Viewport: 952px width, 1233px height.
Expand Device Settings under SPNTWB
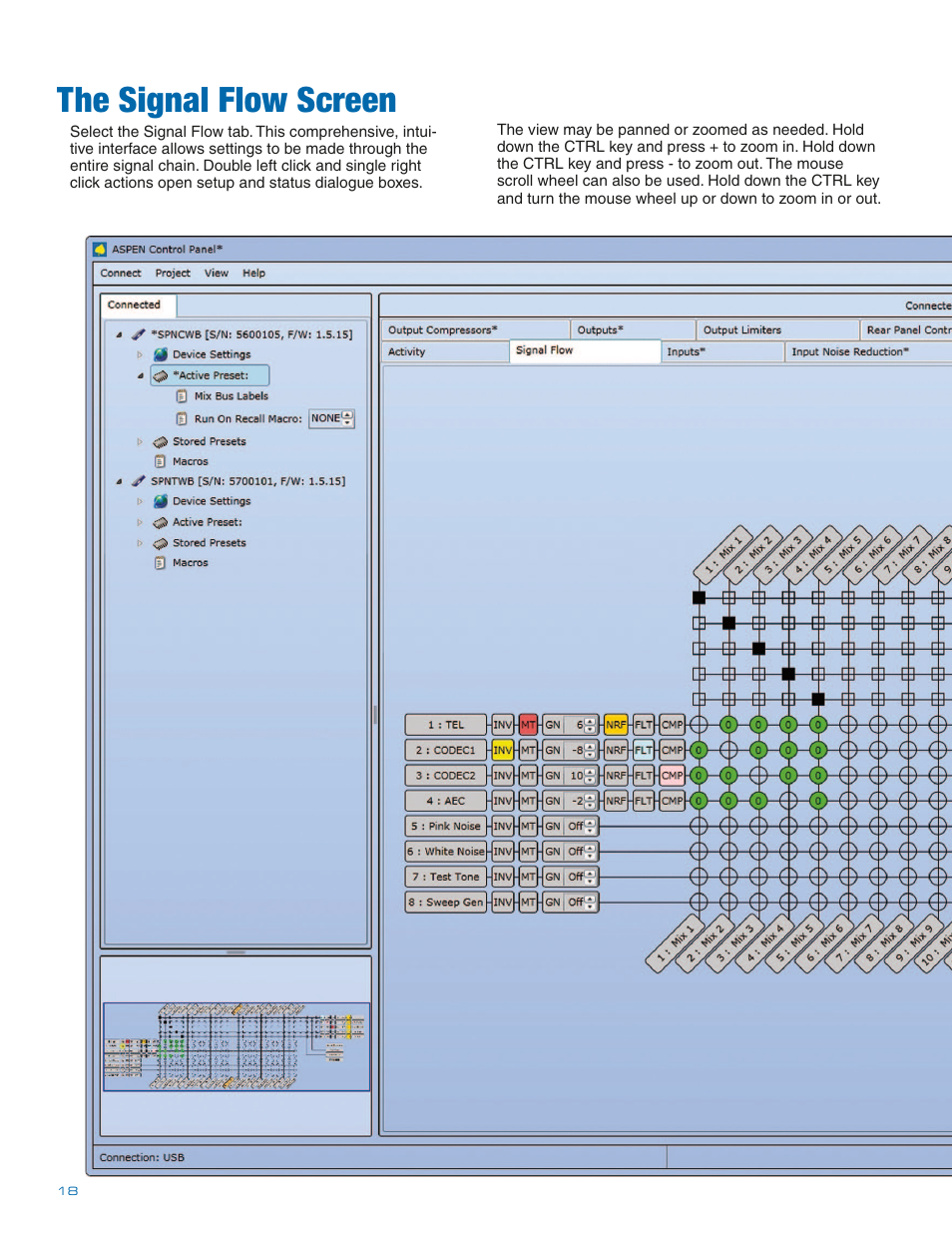point(140,501)
